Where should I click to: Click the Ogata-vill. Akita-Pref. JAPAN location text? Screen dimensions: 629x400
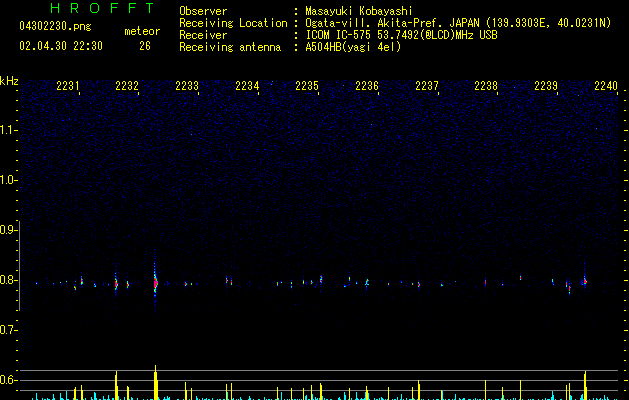click(458, 23)
